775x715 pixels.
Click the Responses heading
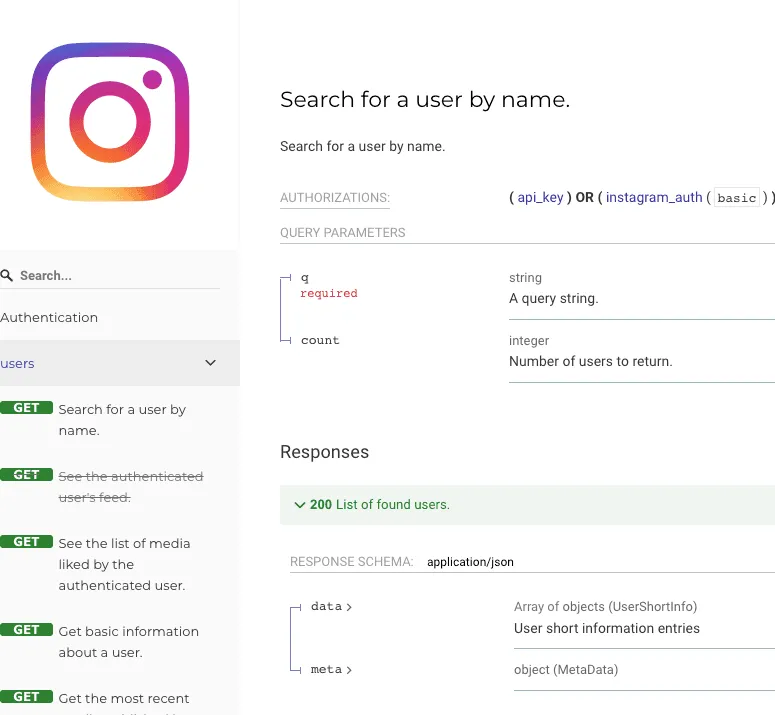(x=324, y=452)
